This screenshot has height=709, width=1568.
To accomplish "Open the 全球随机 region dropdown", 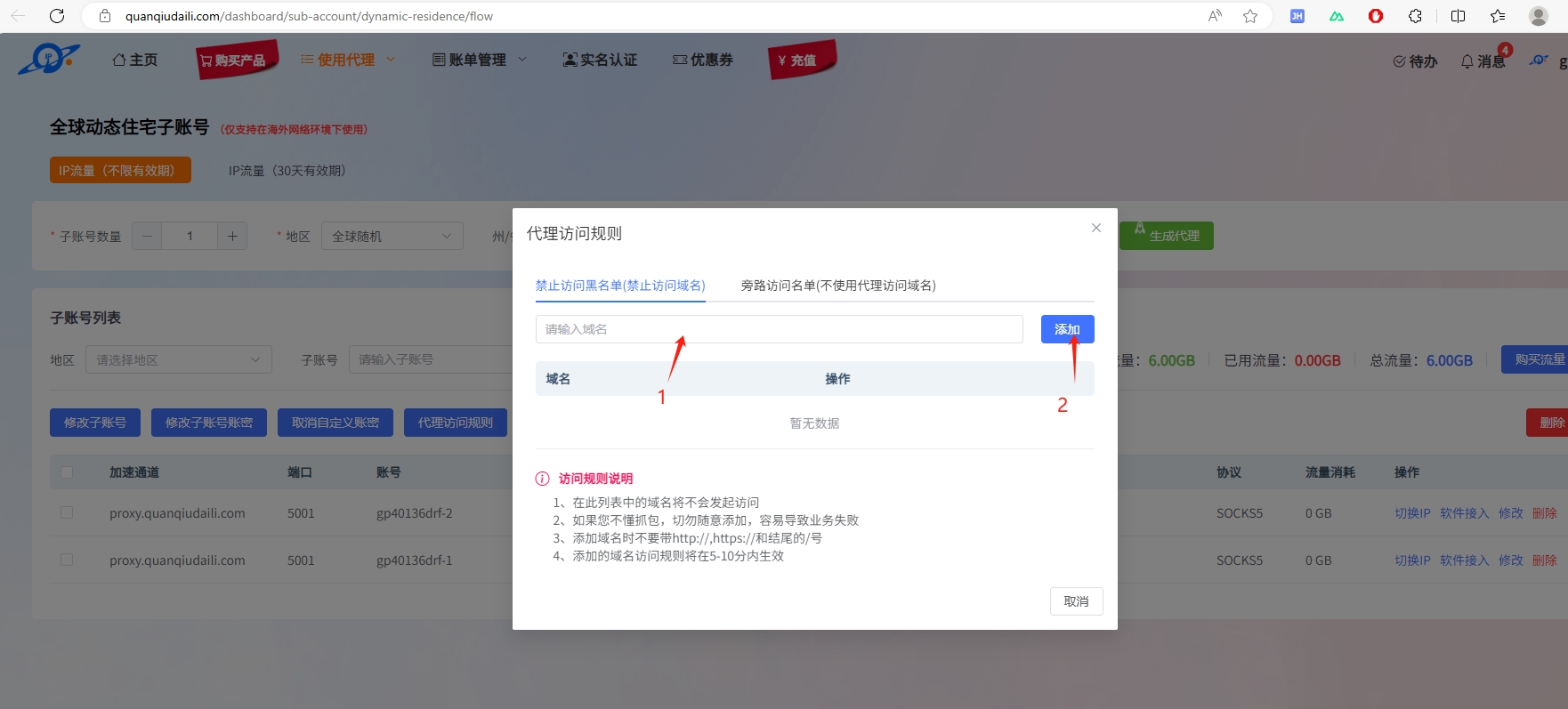I will click(x=392, y=236).
